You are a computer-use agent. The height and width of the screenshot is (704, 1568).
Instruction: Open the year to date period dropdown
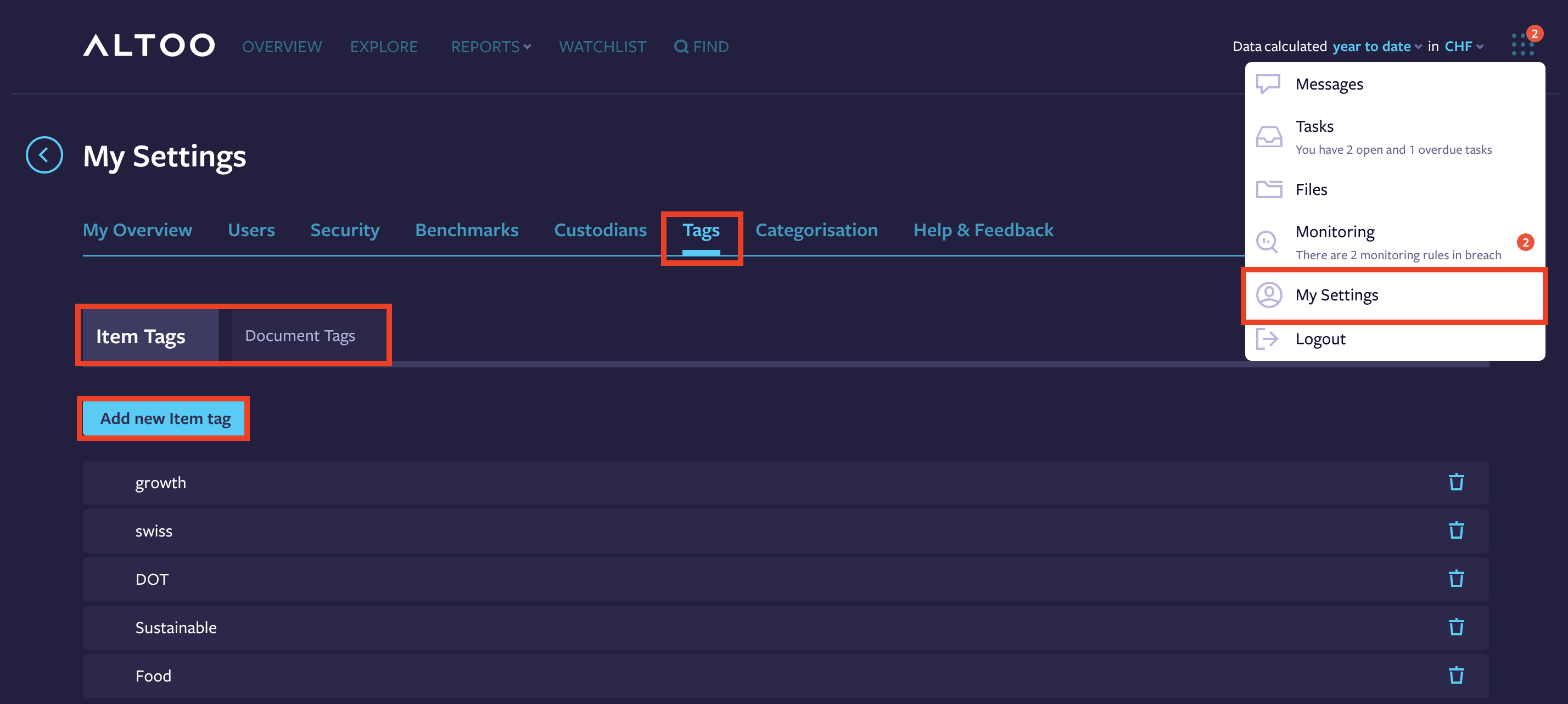(x=1377, y=46)
